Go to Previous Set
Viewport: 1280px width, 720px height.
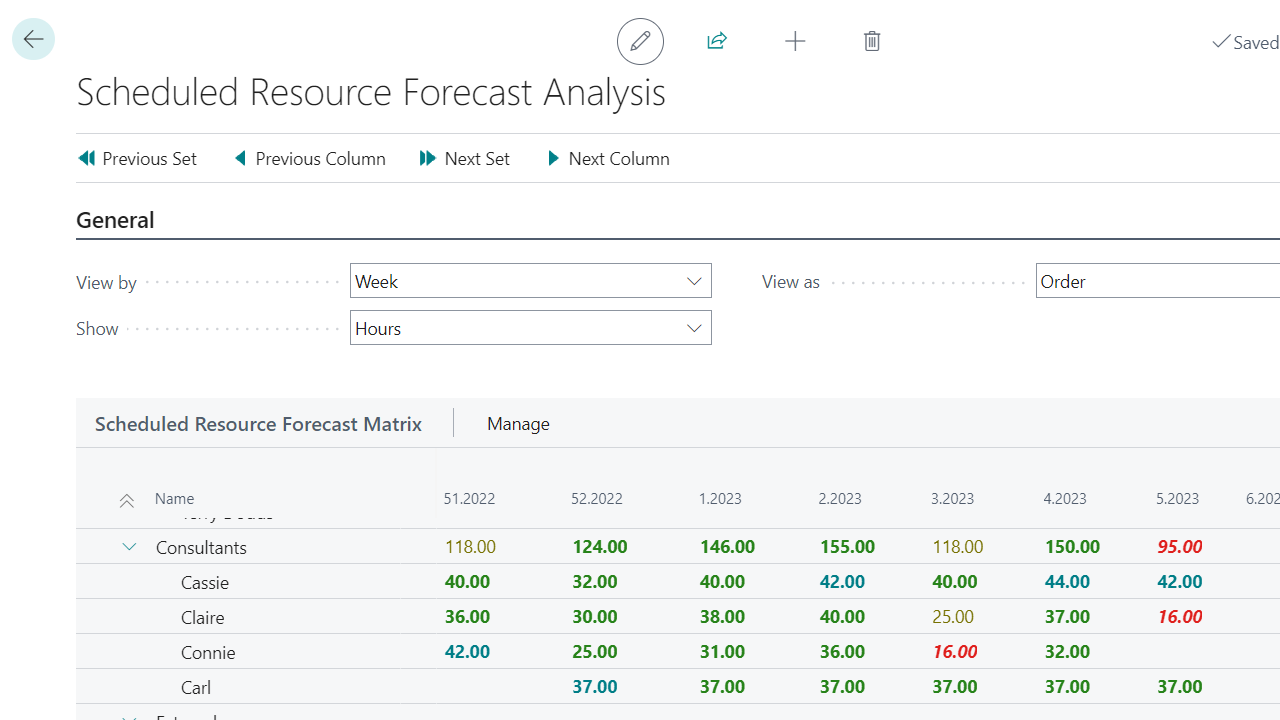click(137, 159)
